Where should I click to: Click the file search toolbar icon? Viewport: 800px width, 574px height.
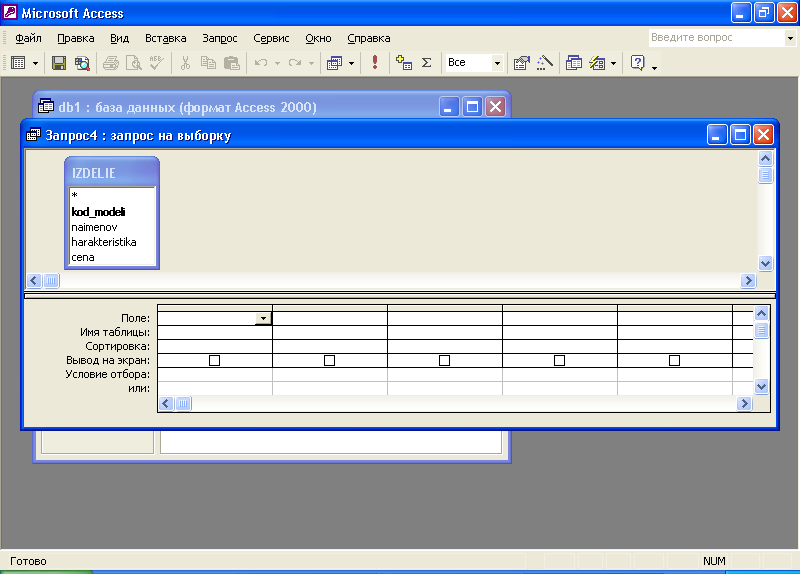tap(82, 63)
